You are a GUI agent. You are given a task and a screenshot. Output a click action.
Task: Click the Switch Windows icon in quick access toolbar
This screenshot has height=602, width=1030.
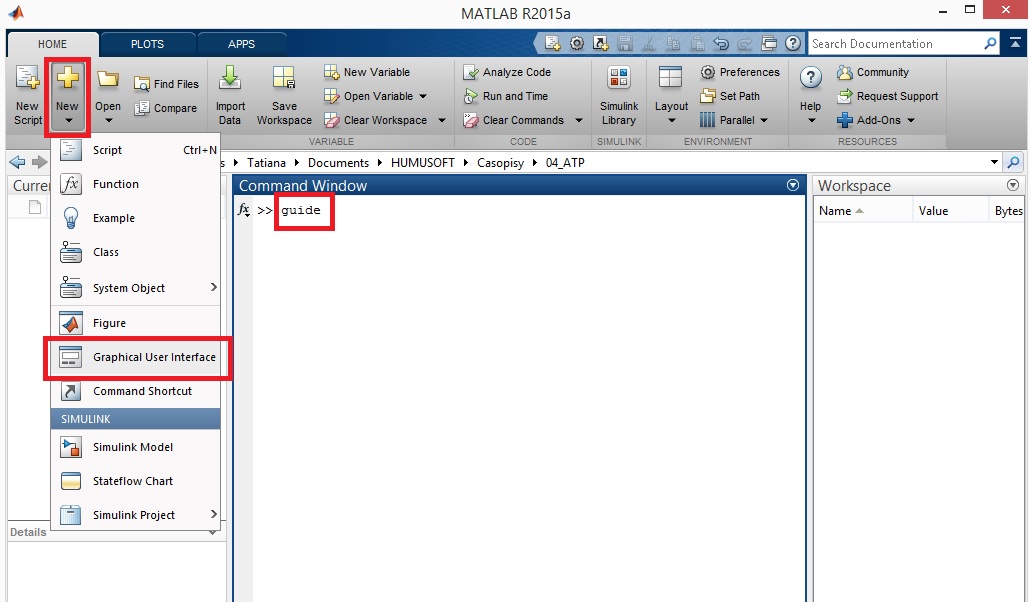(x=769, y=44)
